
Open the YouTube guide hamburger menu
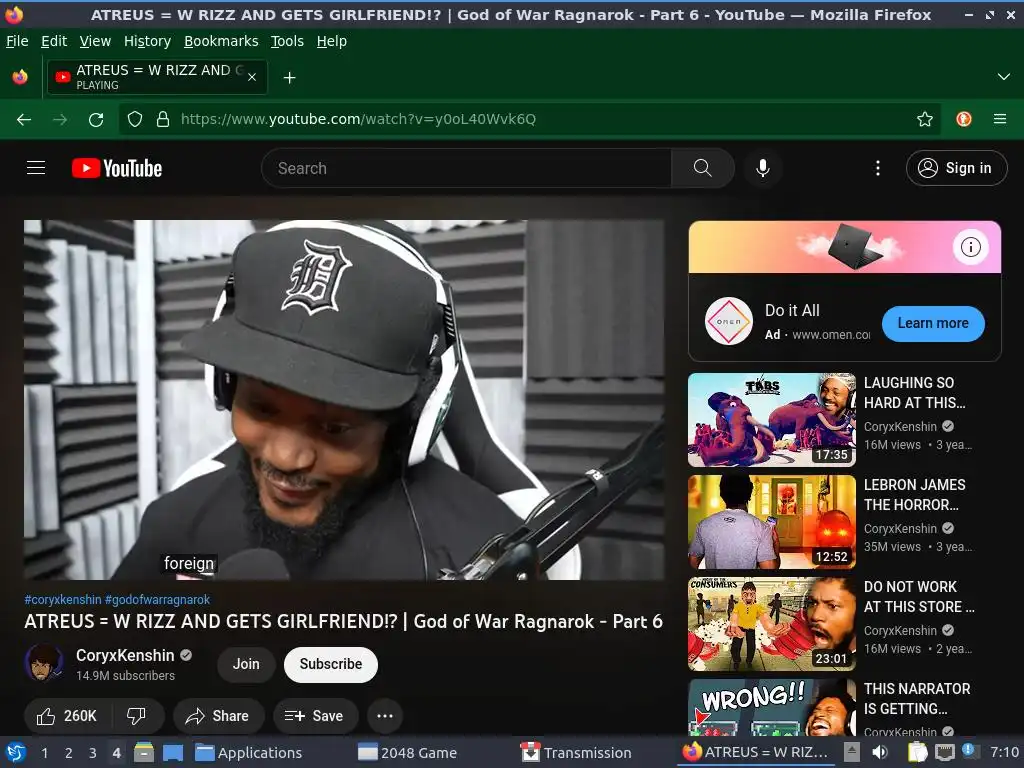point(36,168)
